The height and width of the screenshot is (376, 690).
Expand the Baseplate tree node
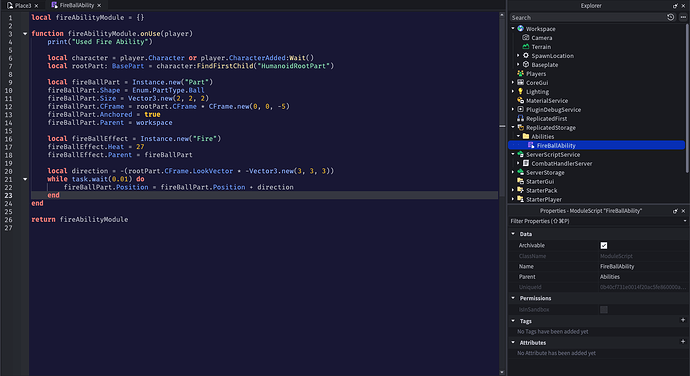tap(518, 64)
